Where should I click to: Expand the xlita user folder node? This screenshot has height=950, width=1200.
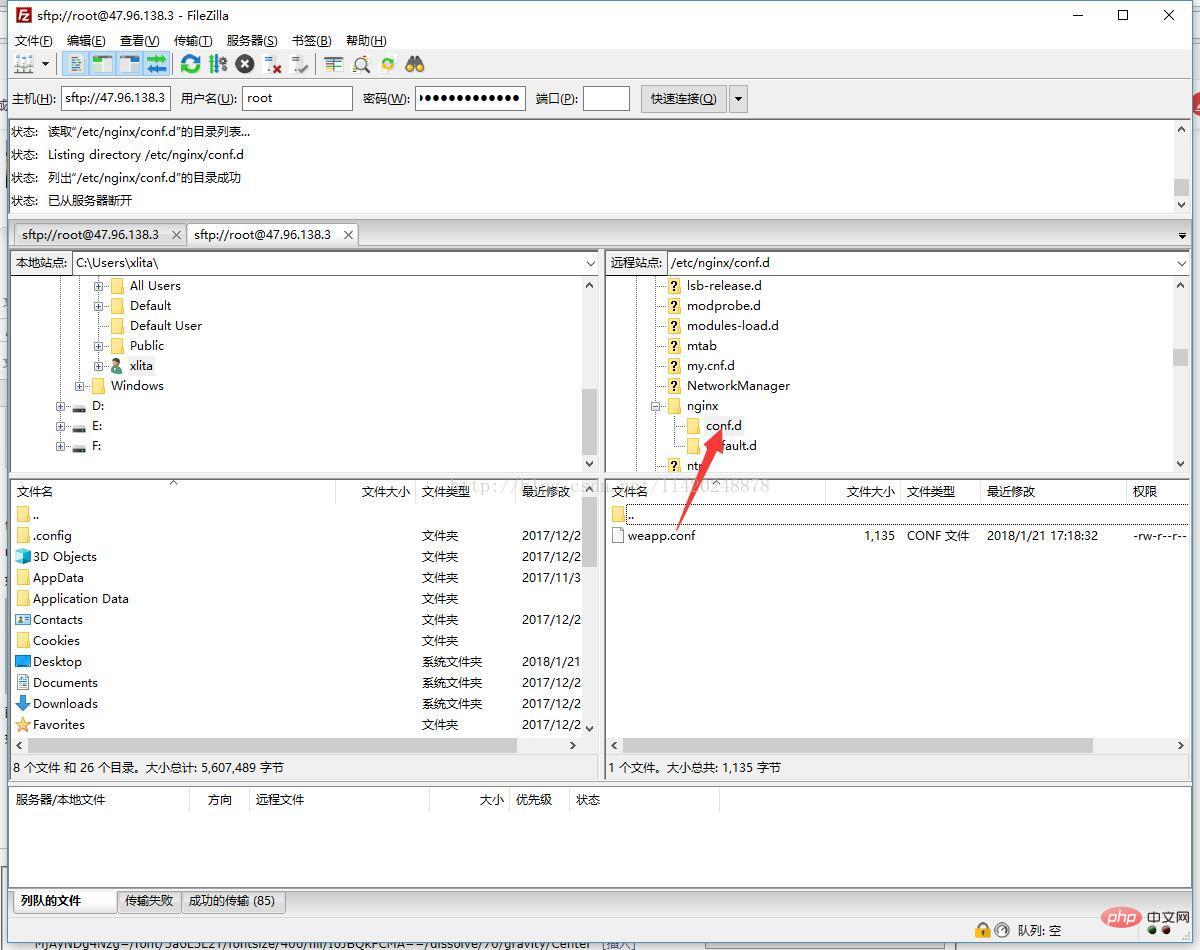coord(99,366)
